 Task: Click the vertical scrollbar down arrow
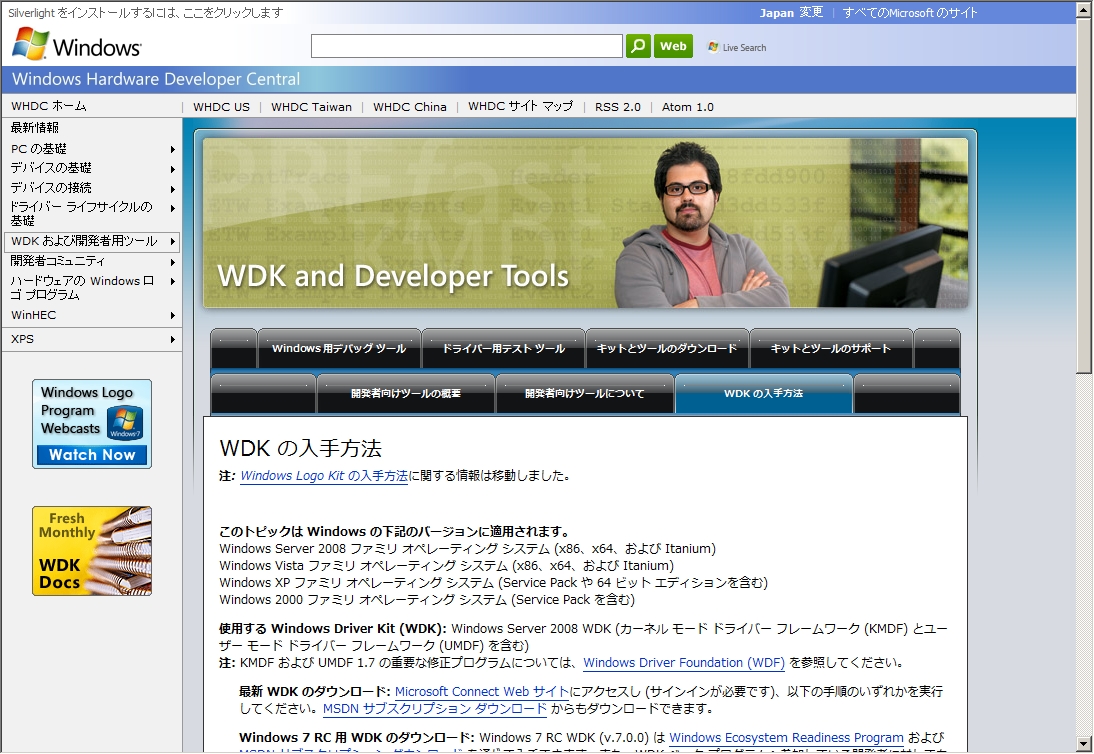pos(1084,743)
